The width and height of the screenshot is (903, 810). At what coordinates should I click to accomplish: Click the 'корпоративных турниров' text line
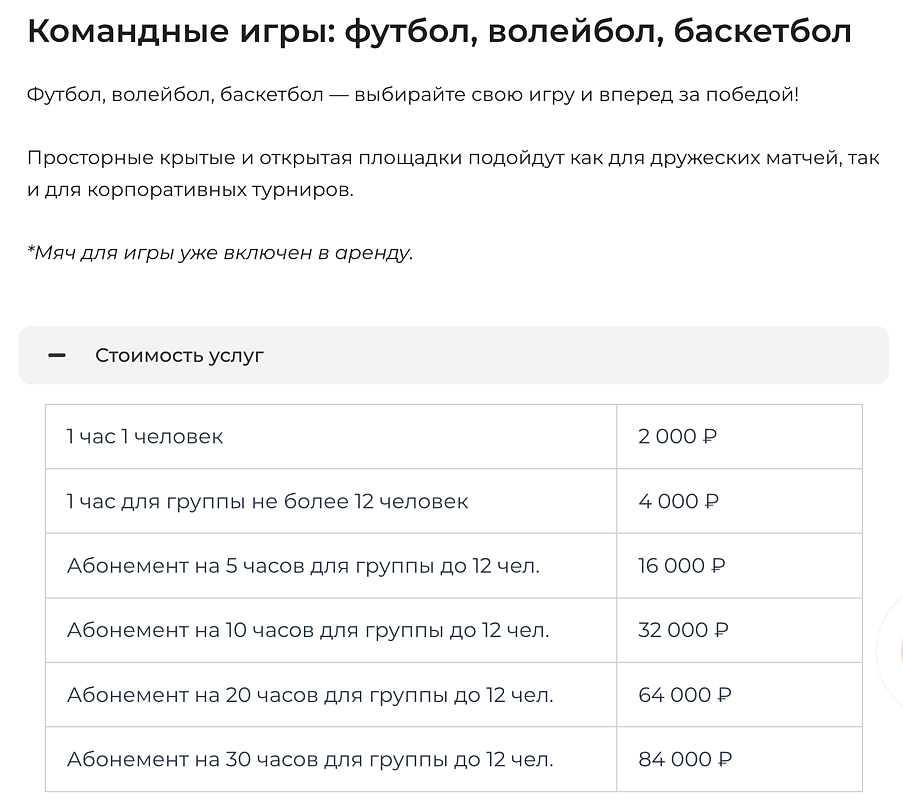point(190,190)
